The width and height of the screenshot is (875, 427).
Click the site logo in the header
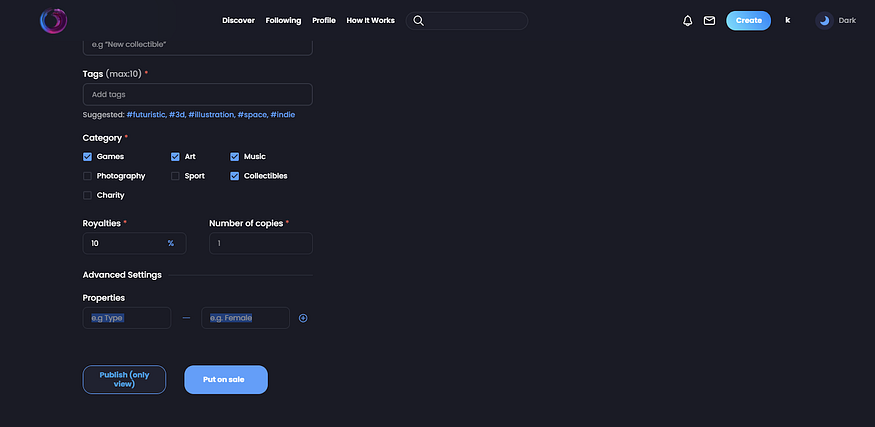tap(54, 21)
